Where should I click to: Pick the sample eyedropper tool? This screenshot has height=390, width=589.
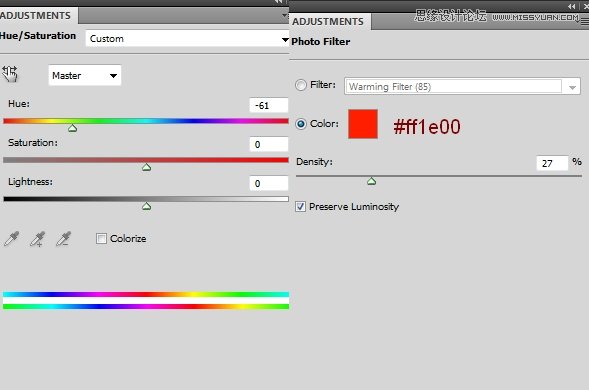coord(11,239)
